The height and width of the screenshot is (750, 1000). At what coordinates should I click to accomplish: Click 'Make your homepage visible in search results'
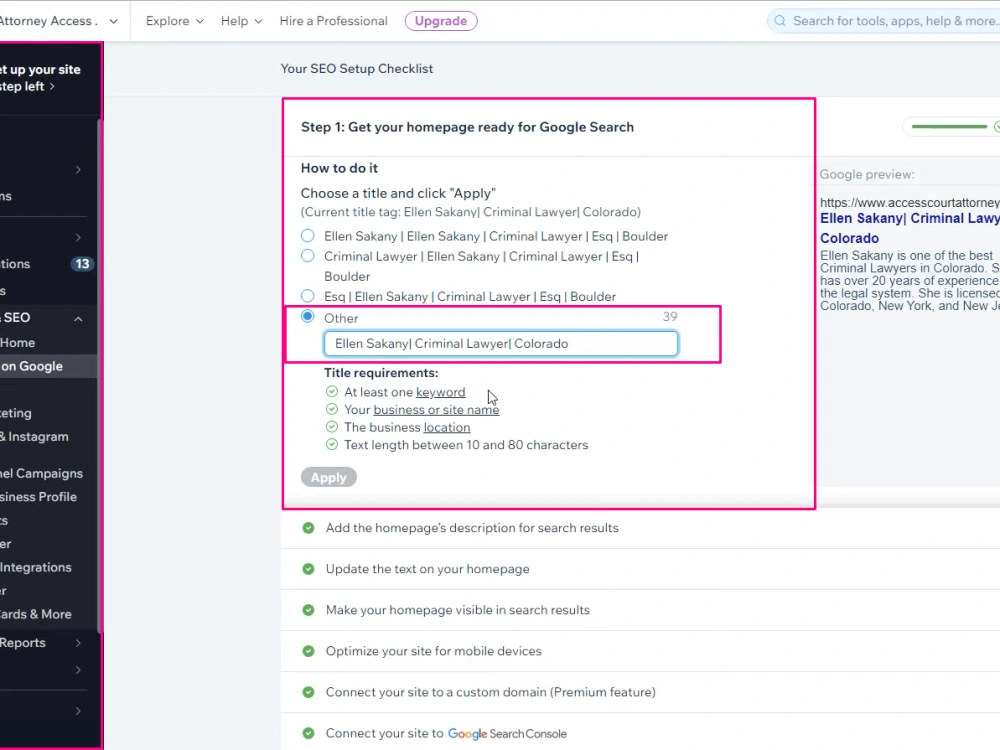tap(458, 610)
